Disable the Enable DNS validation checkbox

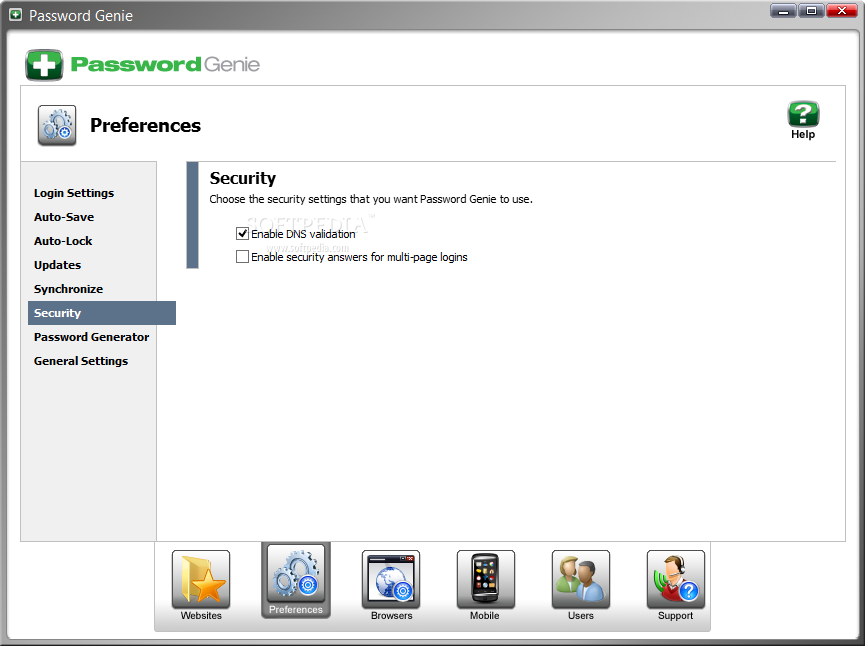coord(242,233)
